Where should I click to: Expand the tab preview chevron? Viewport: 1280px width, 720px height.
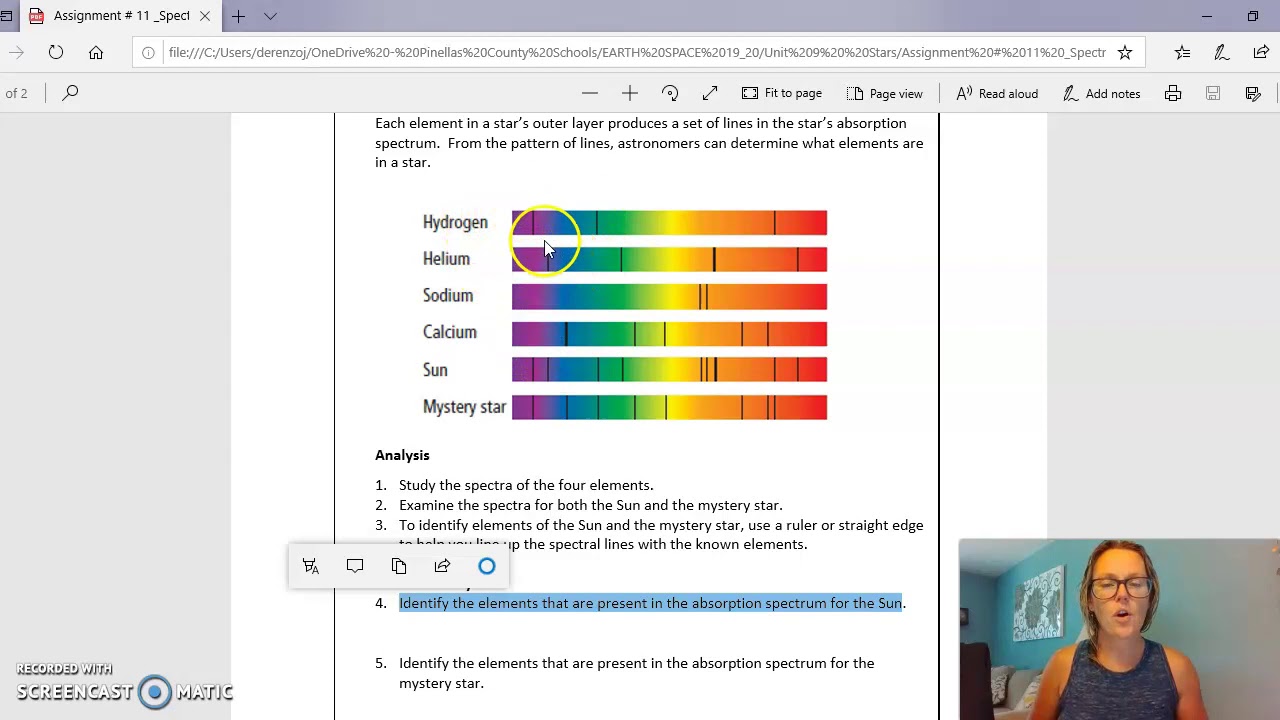270,16
